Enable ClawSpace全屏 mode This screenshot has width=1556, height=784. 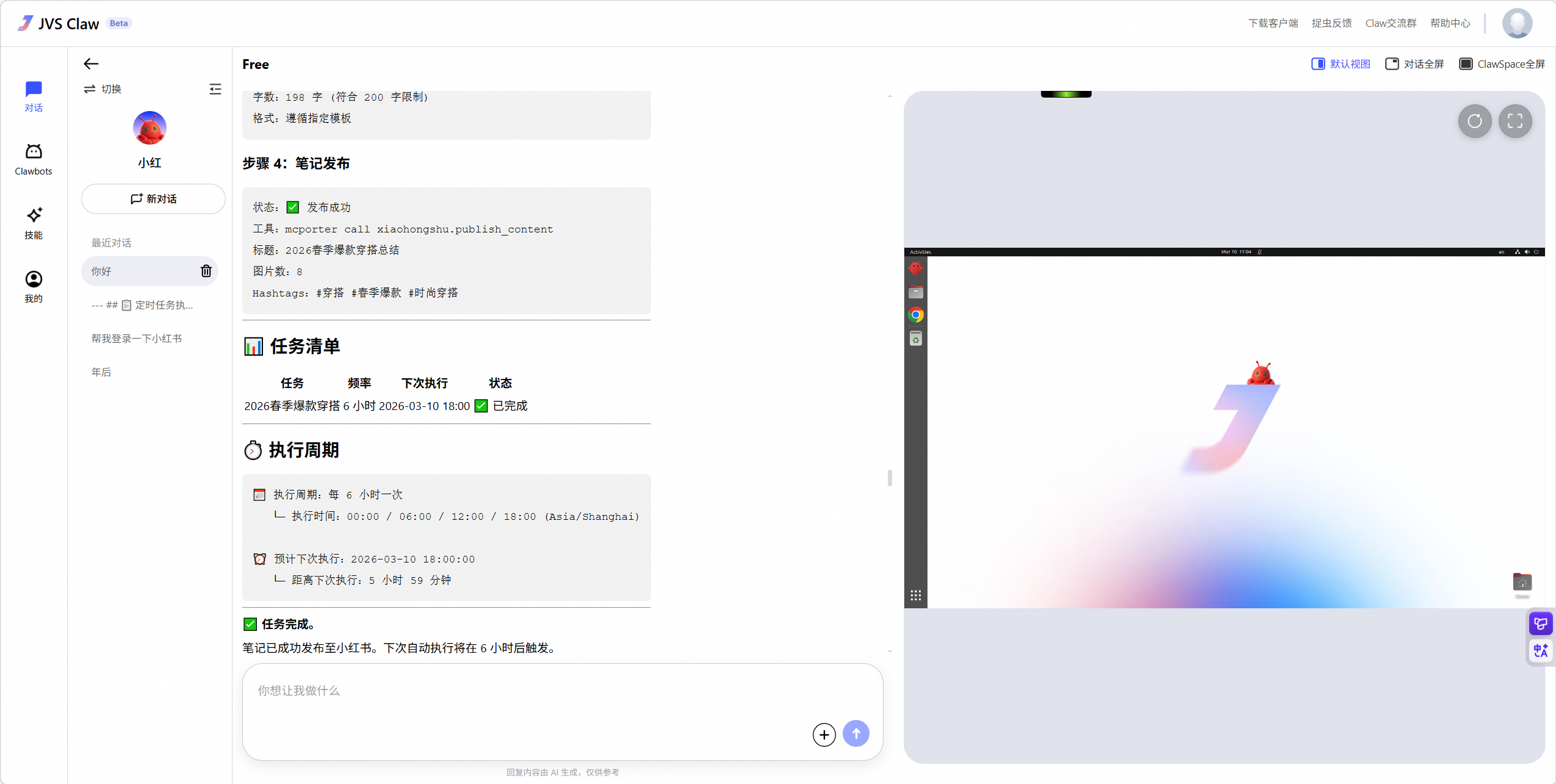(1502, 63)
